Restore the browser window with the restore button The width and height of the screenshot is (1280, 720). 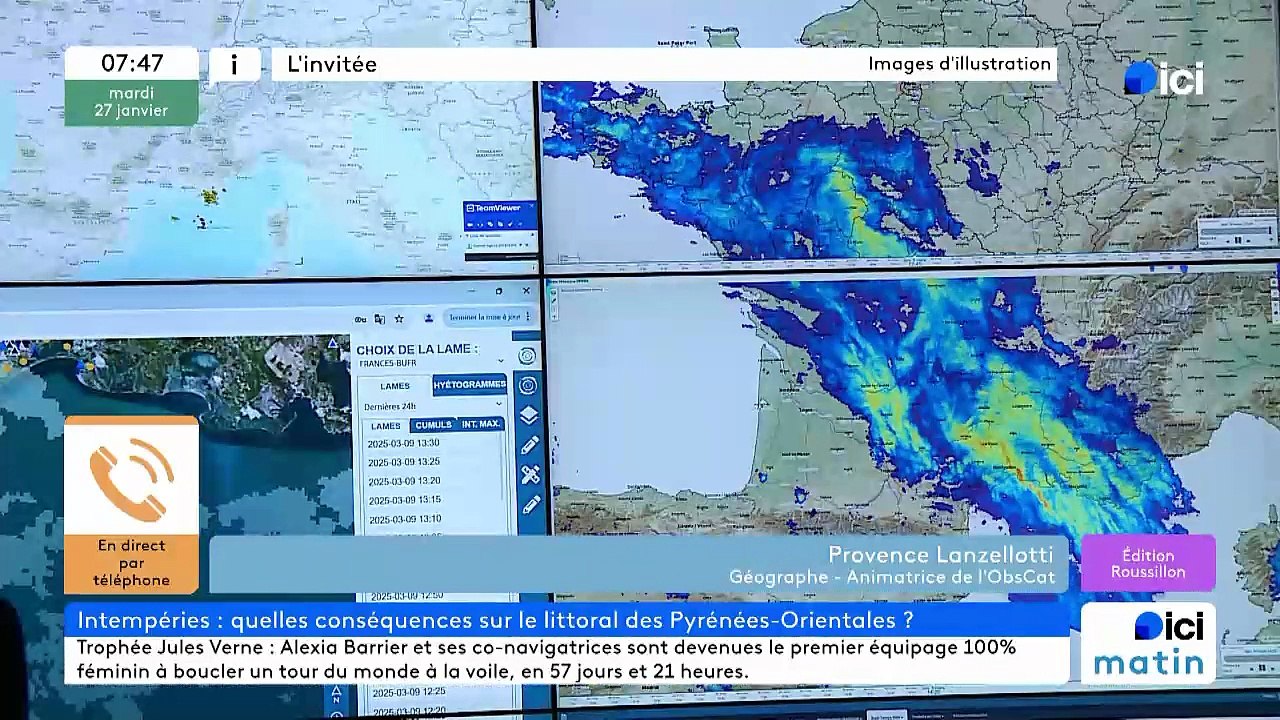click(499, 291)
